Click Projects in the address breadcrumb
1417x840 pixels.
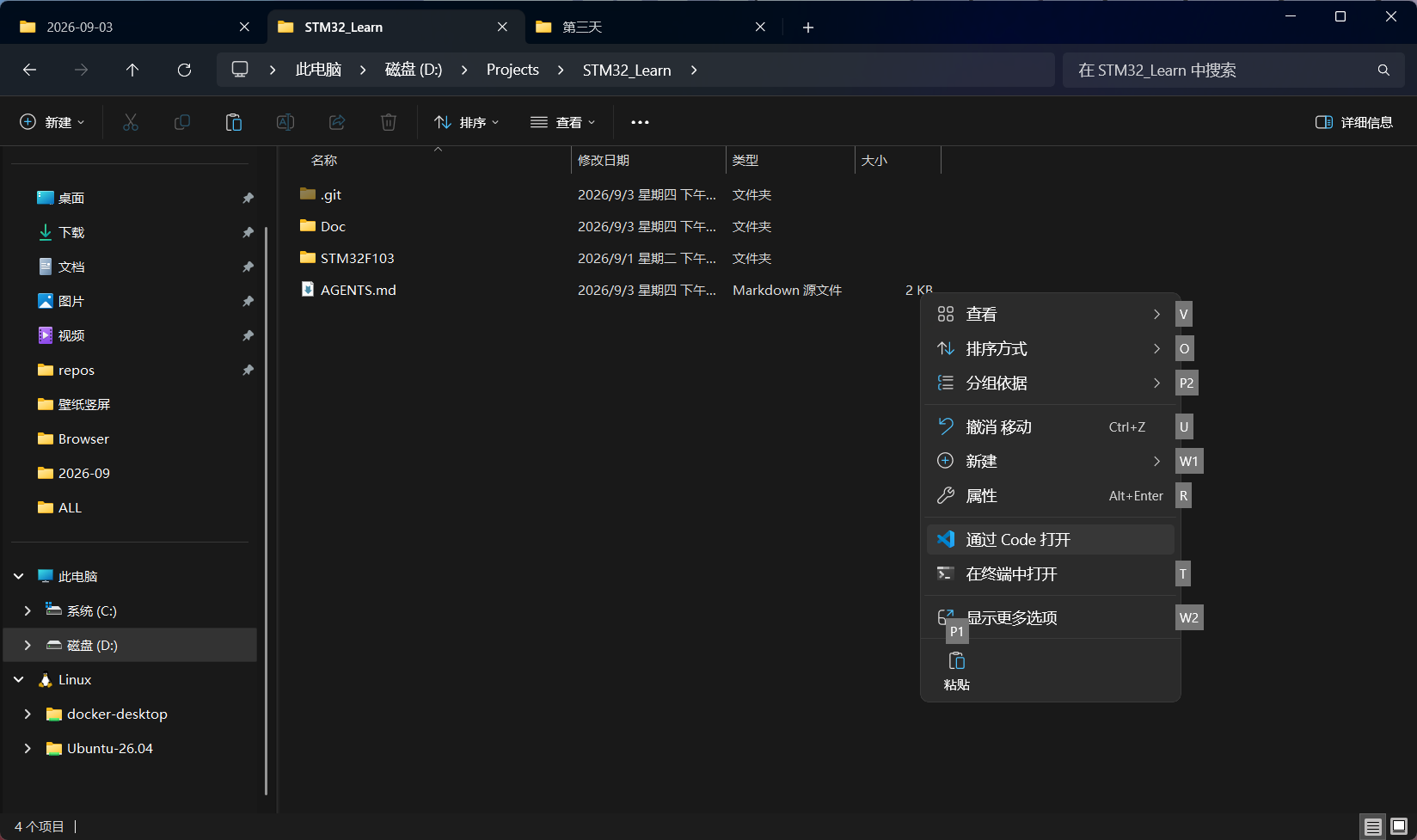pyautogui.click(x=512, y=70)
